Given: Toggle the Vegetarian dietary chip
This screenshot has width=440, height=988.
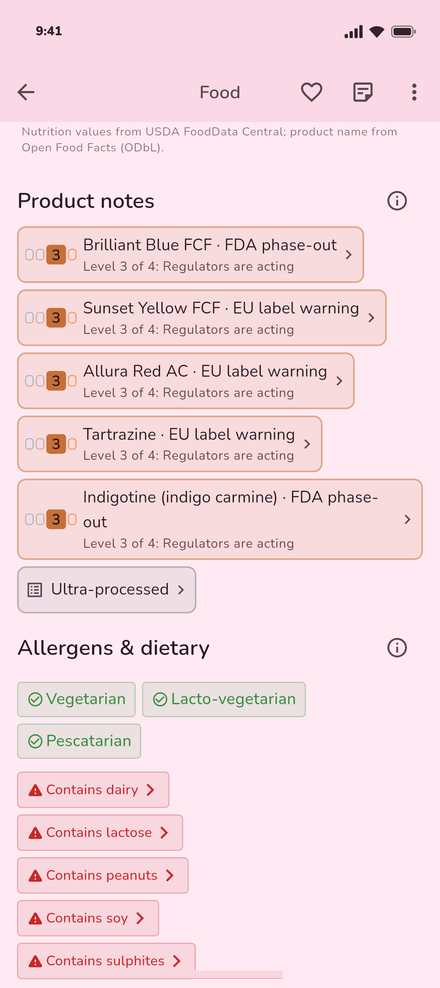Looking at the screenshot, I should click(x=76, y=699).
